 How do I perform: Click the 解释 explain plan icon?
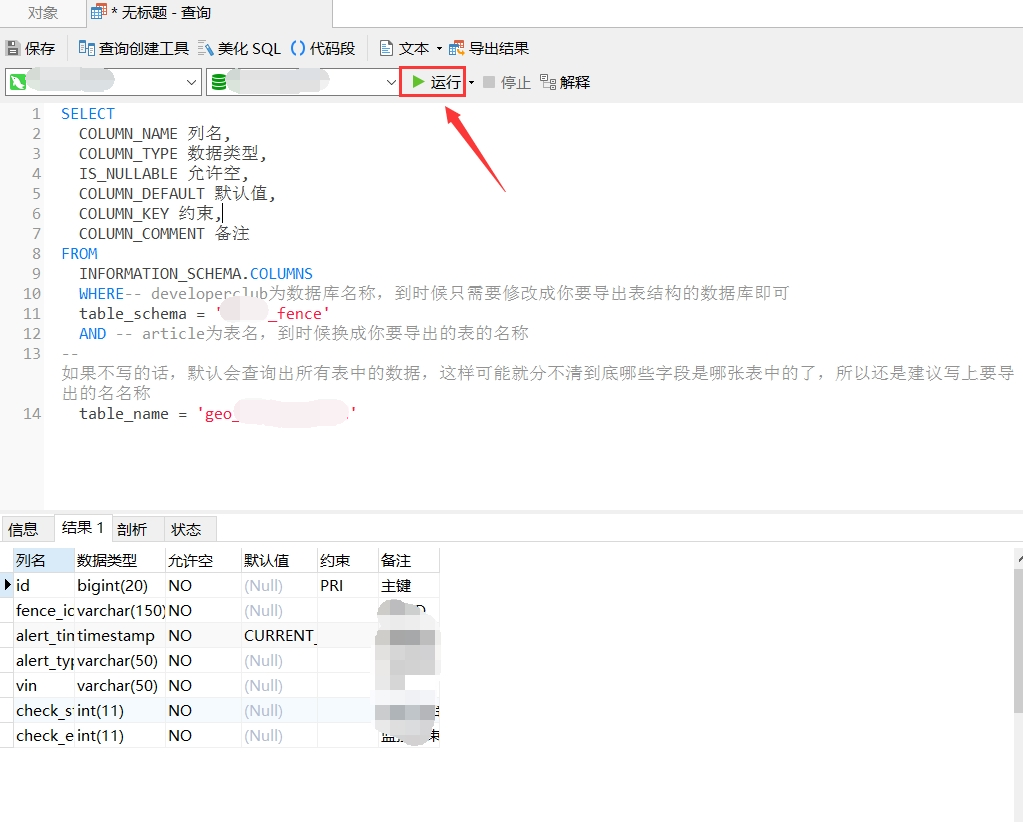tap(548, 82)
